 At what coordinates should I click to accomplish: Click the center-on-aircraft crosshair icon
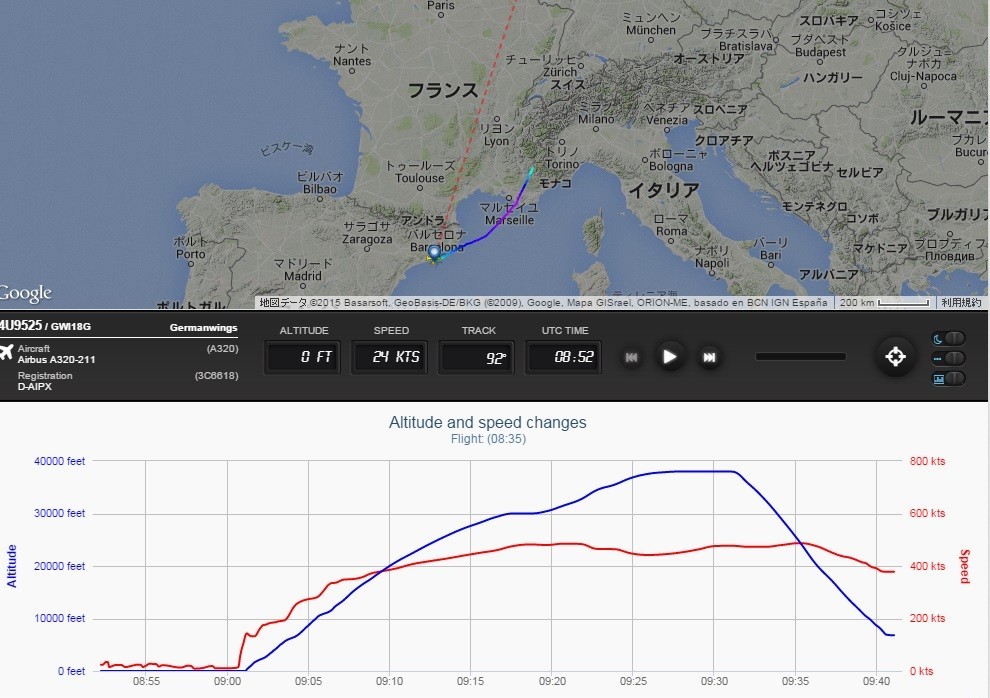point(895,357)
